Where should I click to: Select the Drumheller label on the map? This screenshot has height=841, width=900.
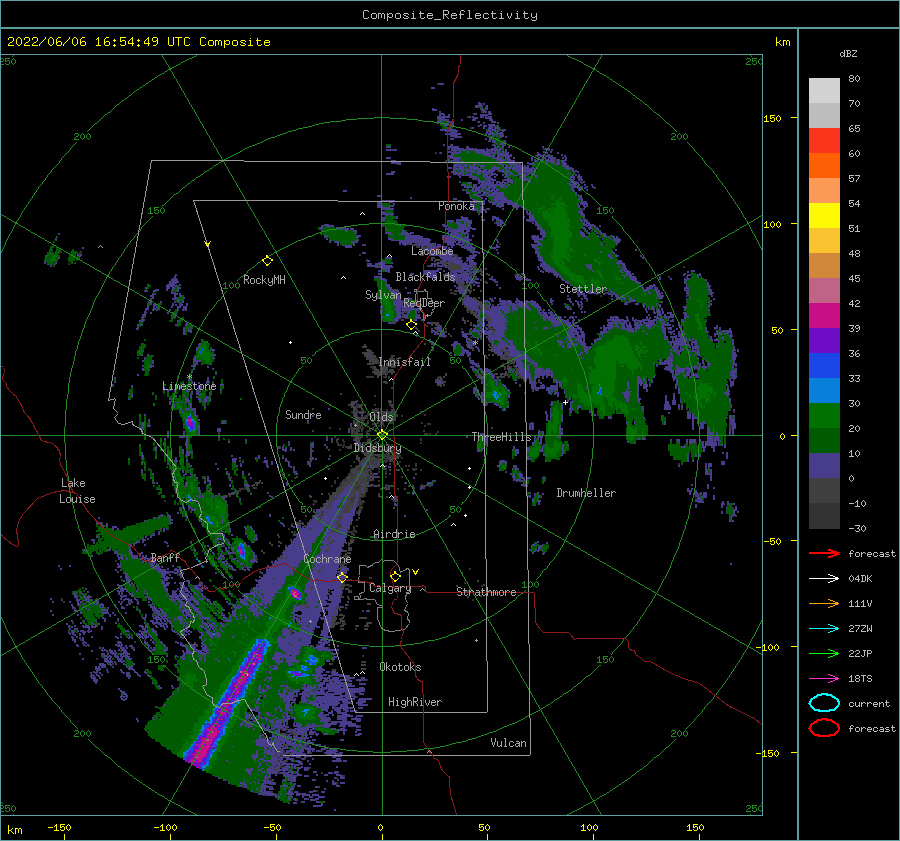(x=586, y=493)
